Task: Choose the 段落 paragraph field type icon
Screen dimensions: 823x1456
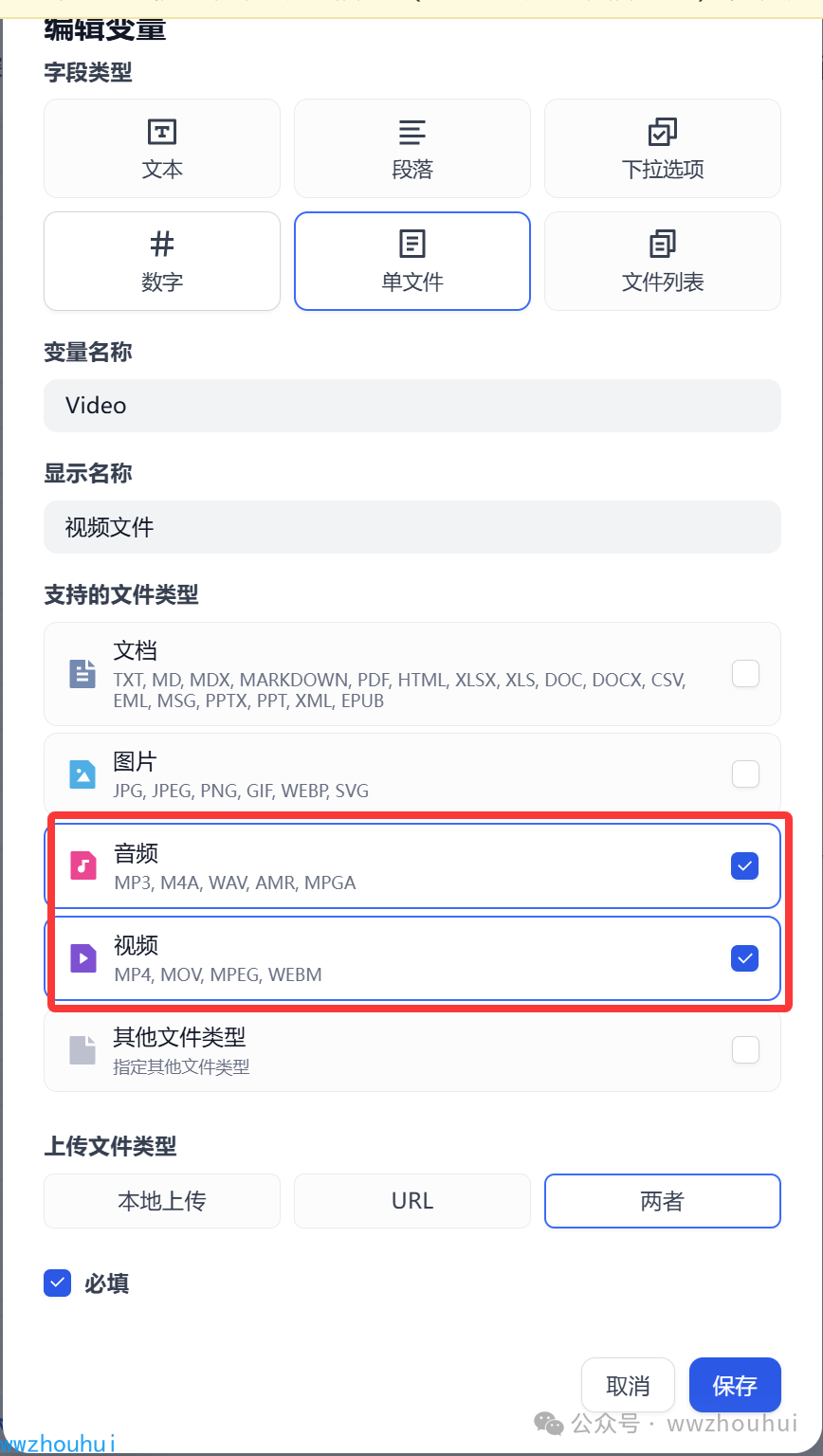Action: [412, 132]
